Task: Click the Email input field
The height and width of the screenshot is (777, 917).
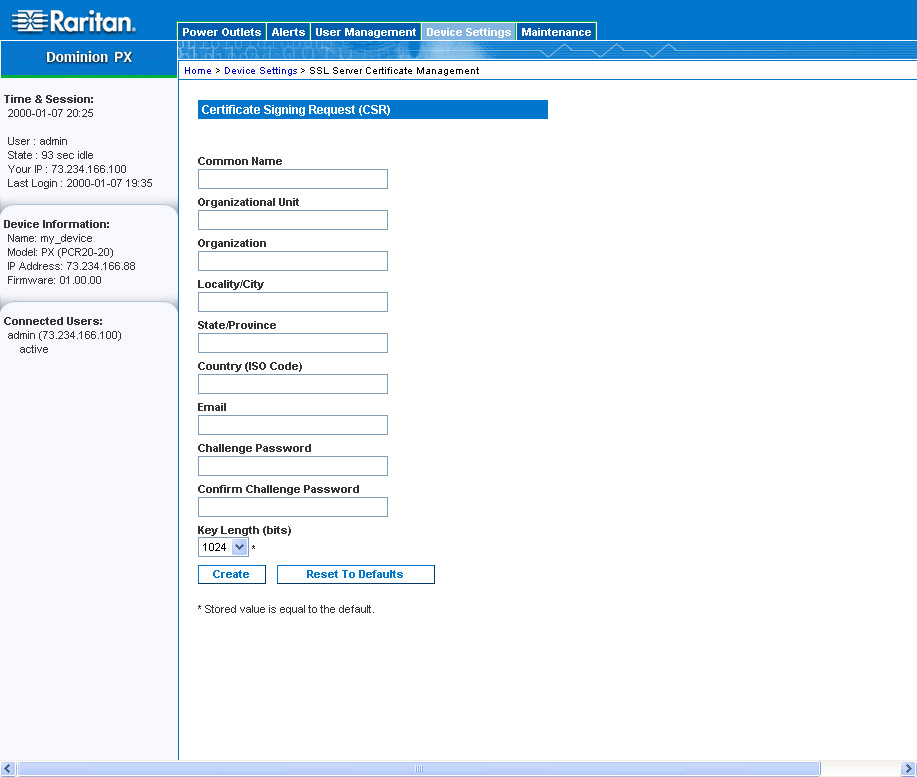Action: click(292, 425)
